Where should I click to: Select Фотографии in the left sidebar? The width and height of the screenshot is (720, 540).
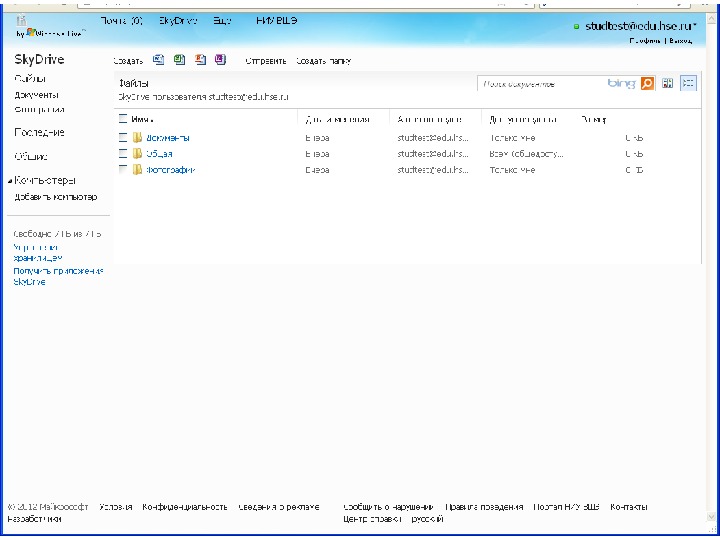(39, 110)
